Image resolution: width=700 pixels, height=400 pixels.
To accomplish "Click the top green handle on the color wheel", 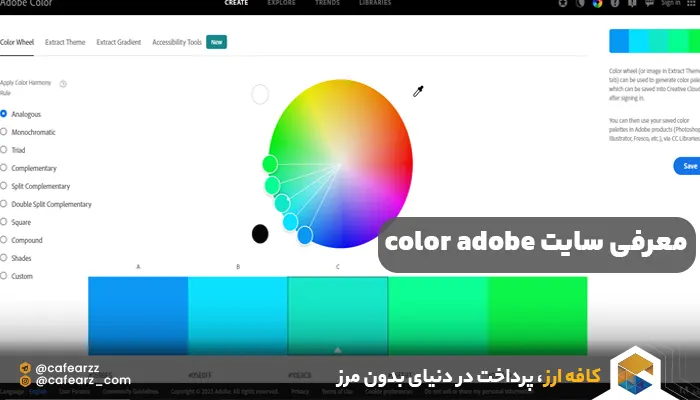I will pos(270,164).
